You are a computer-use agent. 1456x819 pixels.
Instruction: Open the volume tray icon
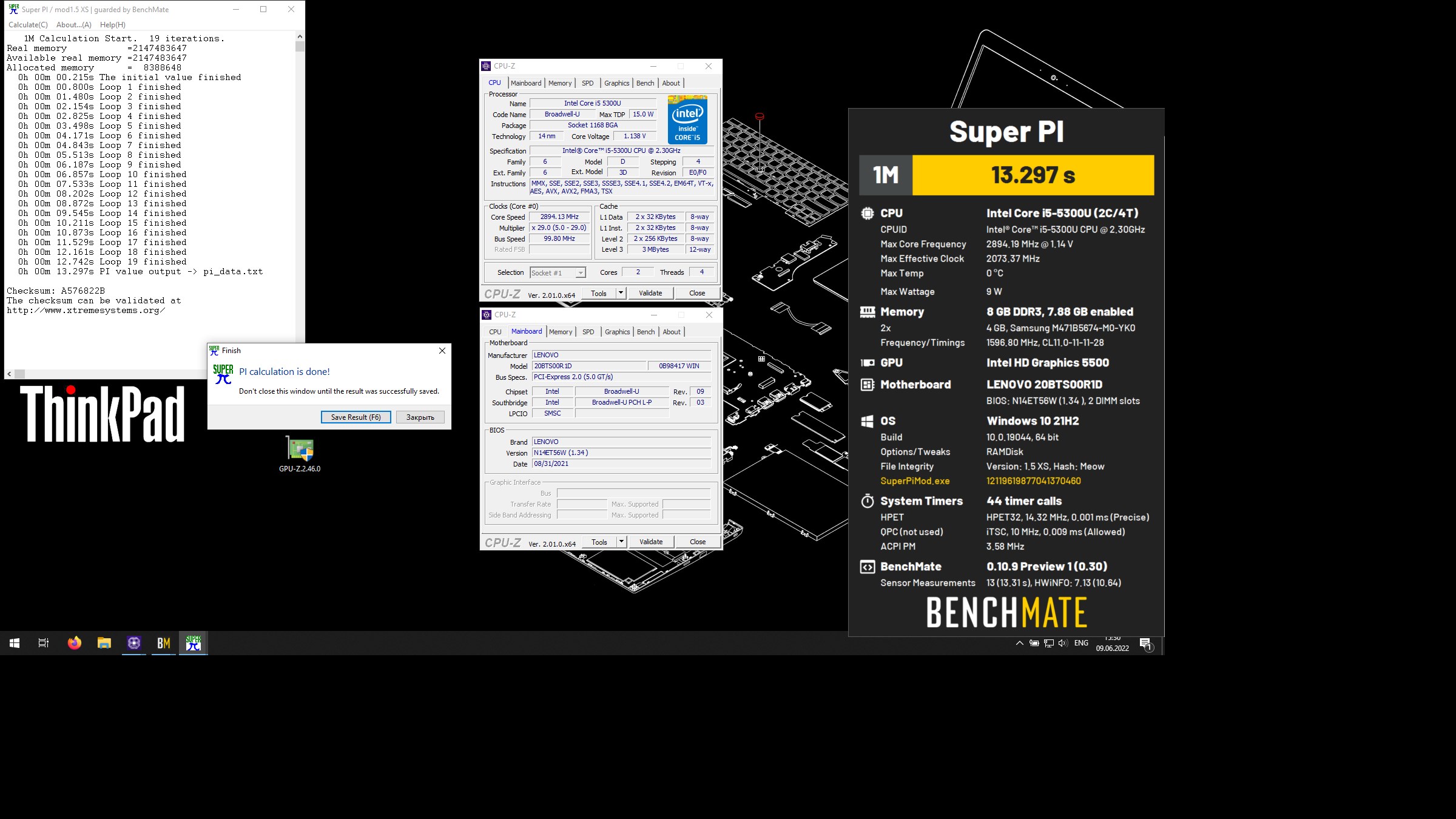click(1063, 643)
